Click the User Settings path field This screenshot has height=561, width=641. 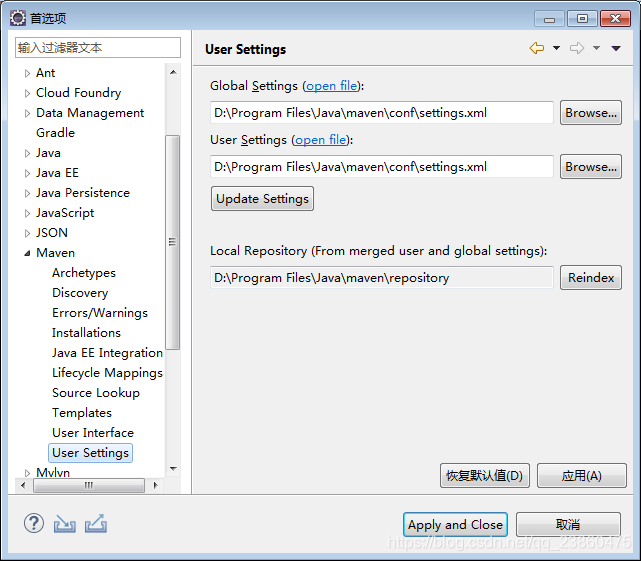(382, 166)
